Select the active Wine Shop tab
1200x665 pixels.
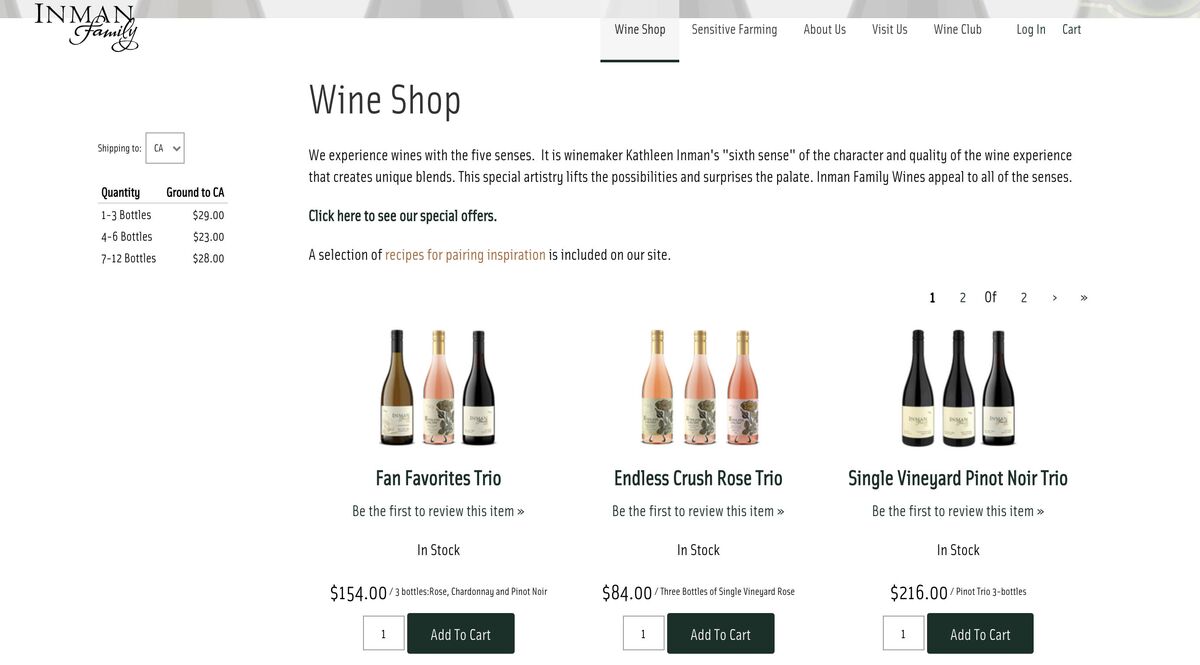pos(639,29)
